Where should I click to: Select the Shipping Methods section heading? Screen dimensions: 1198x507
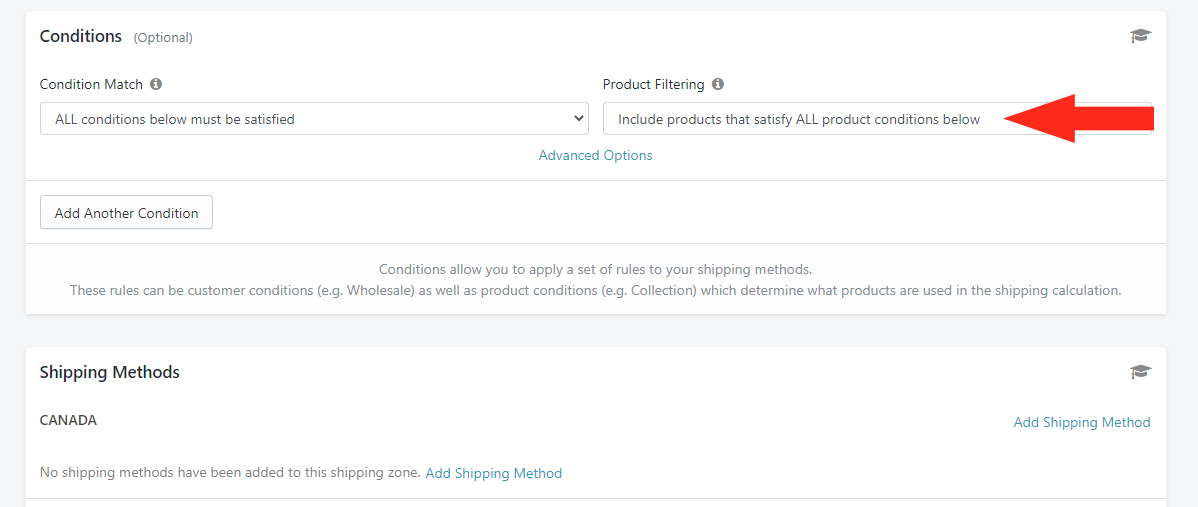click(x=109, y=372)
